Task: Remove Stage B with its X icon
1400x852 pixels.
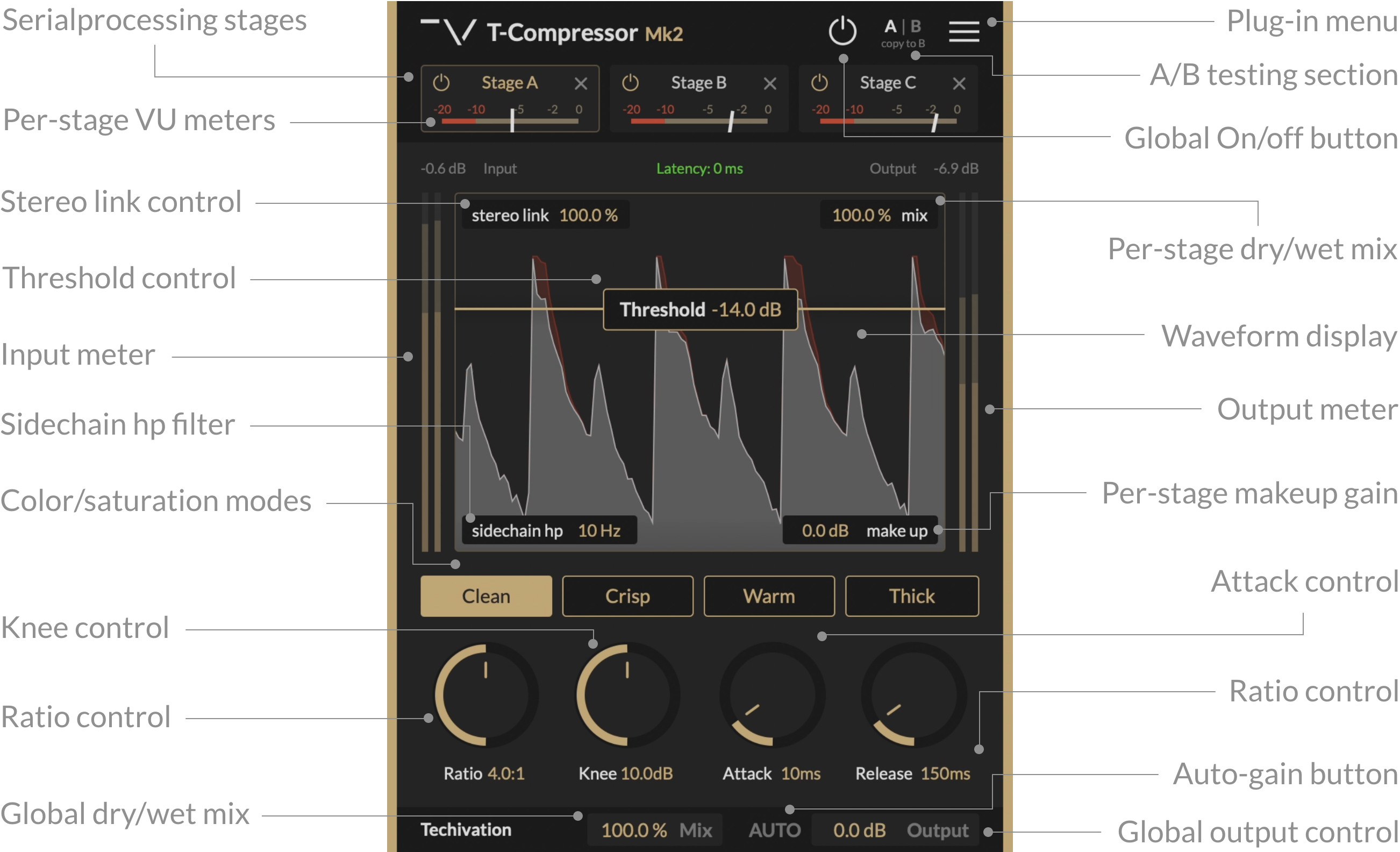Action: [x=770, y=83]
